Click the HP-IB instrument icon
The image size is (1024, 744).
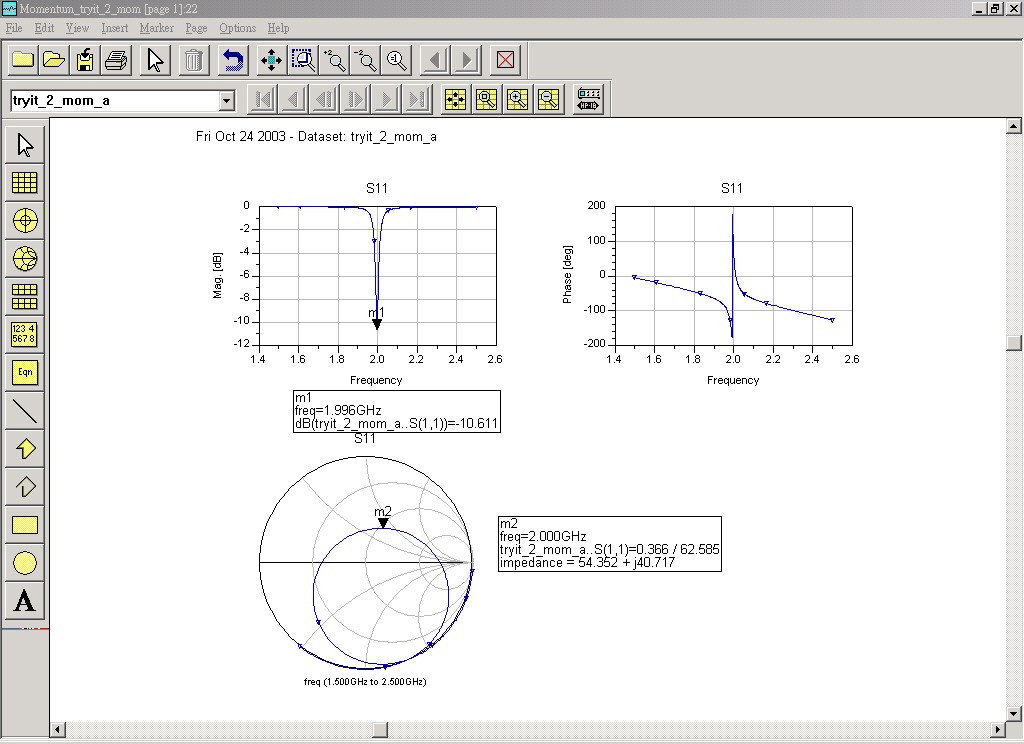tap(588, 99)
